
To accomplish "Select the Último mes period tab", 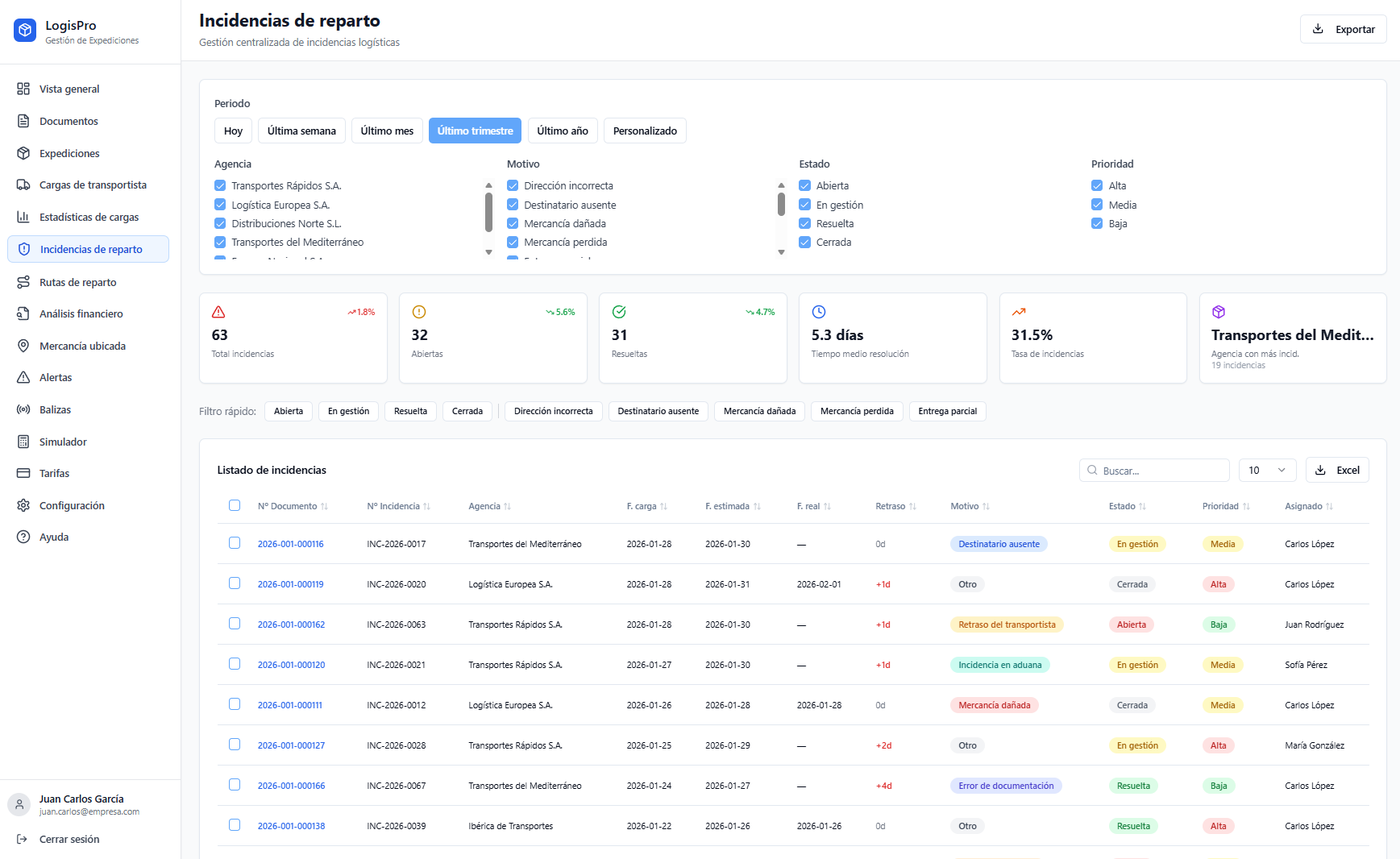I will point(387,131).
